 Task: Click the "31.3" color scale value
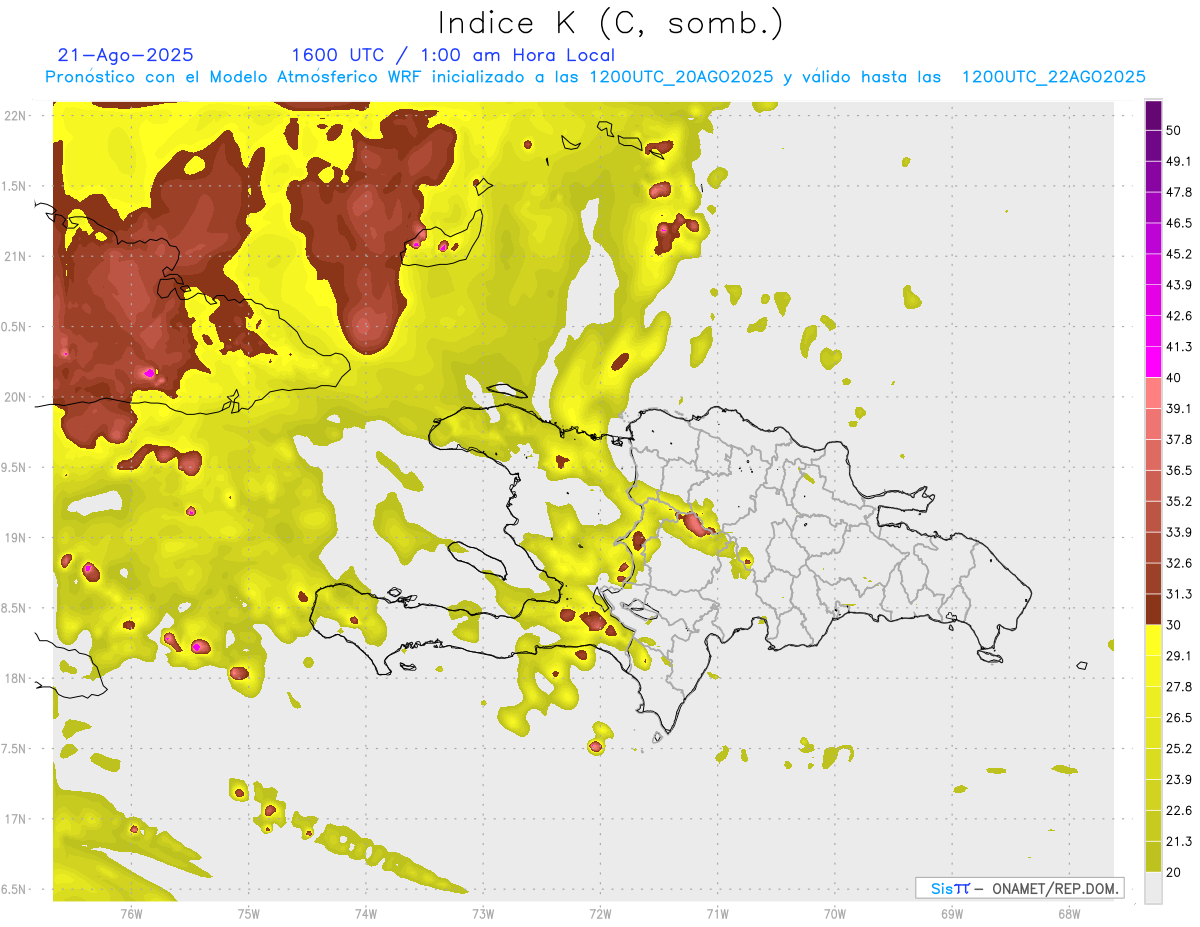[1179, 594]
